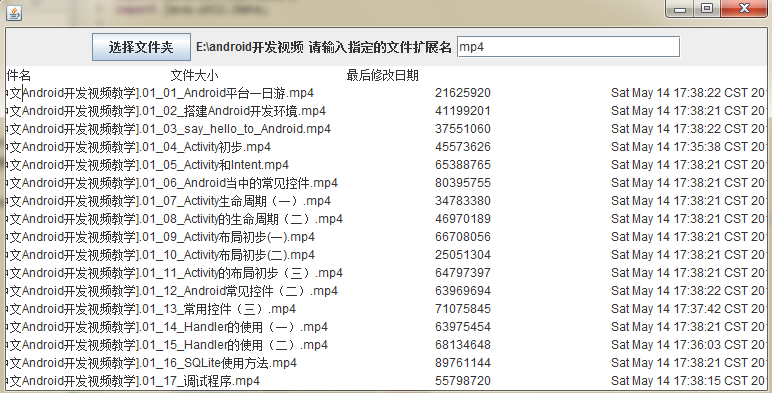Select file 01_12_Android常见控件（二）.mp4
The image size is (772, 393).
click(172, 291)
